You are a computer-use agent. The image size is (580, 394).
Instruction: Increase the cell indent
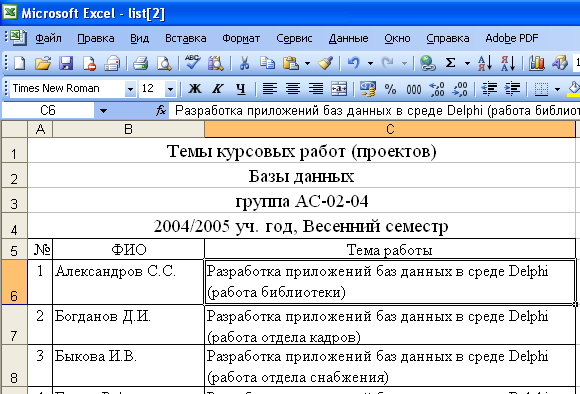click(512, 89)
